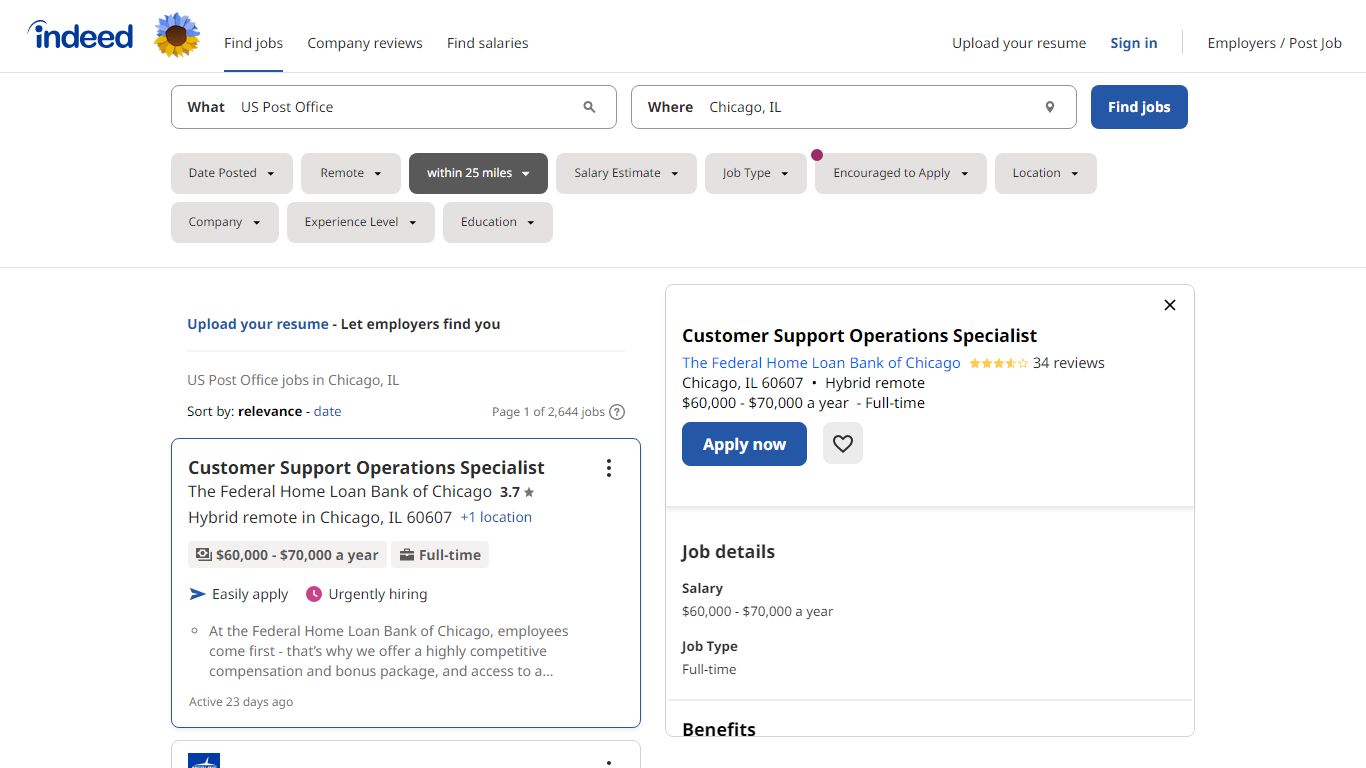Click the Upload your resume header link

(x=1019, y=43)
